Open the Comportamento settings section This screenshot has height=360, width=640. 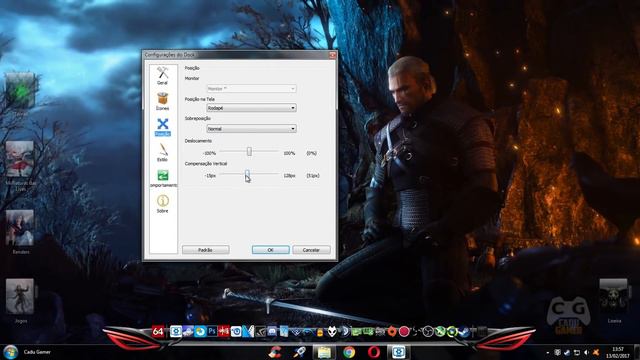(163, 178)
